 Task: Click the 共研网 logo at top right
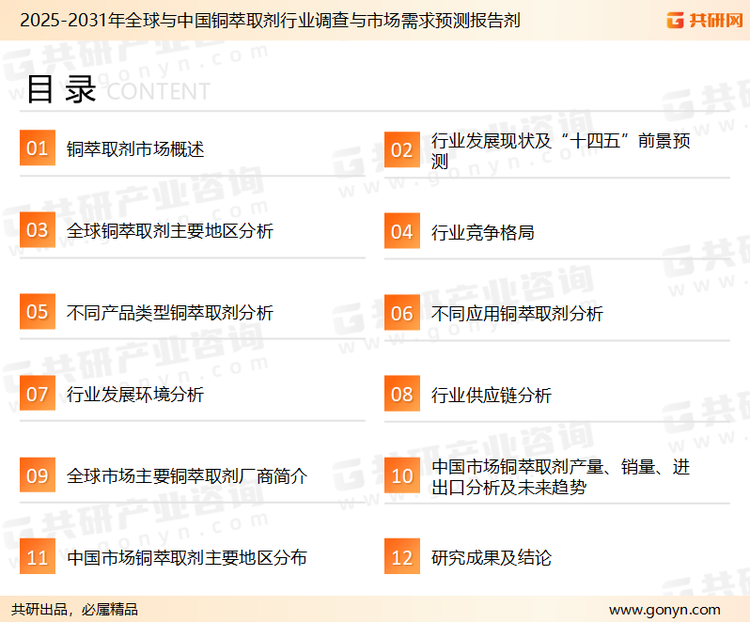[705, 20]
